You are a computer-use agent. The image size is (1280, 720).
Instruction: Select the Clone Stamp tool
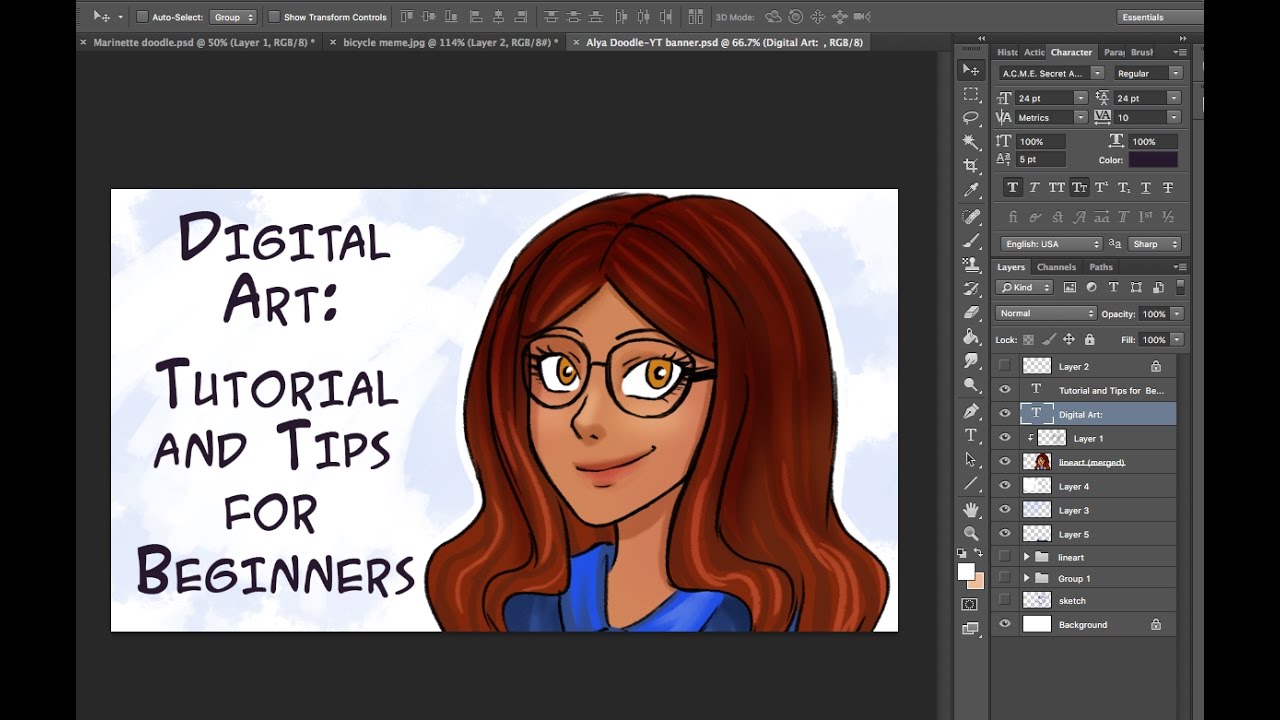pos(970,265)
